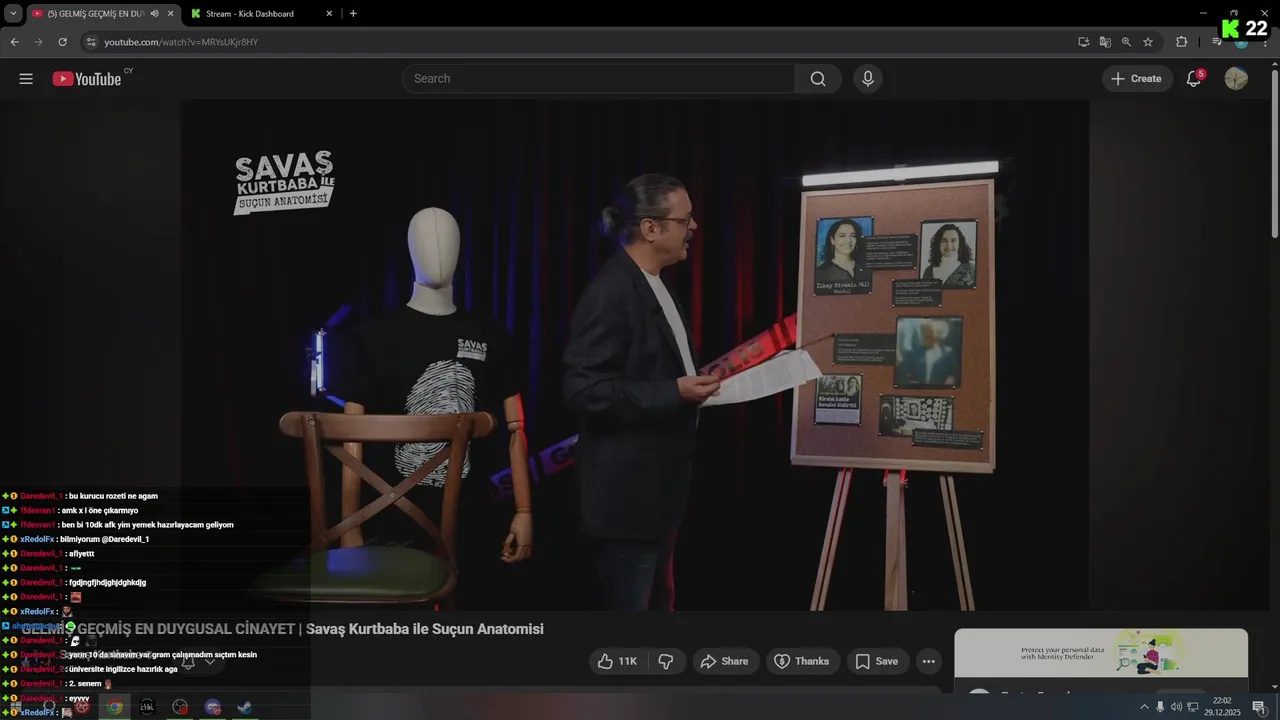
Task: Open the YouTube hamburger guide menu
Action: (26, 79)
